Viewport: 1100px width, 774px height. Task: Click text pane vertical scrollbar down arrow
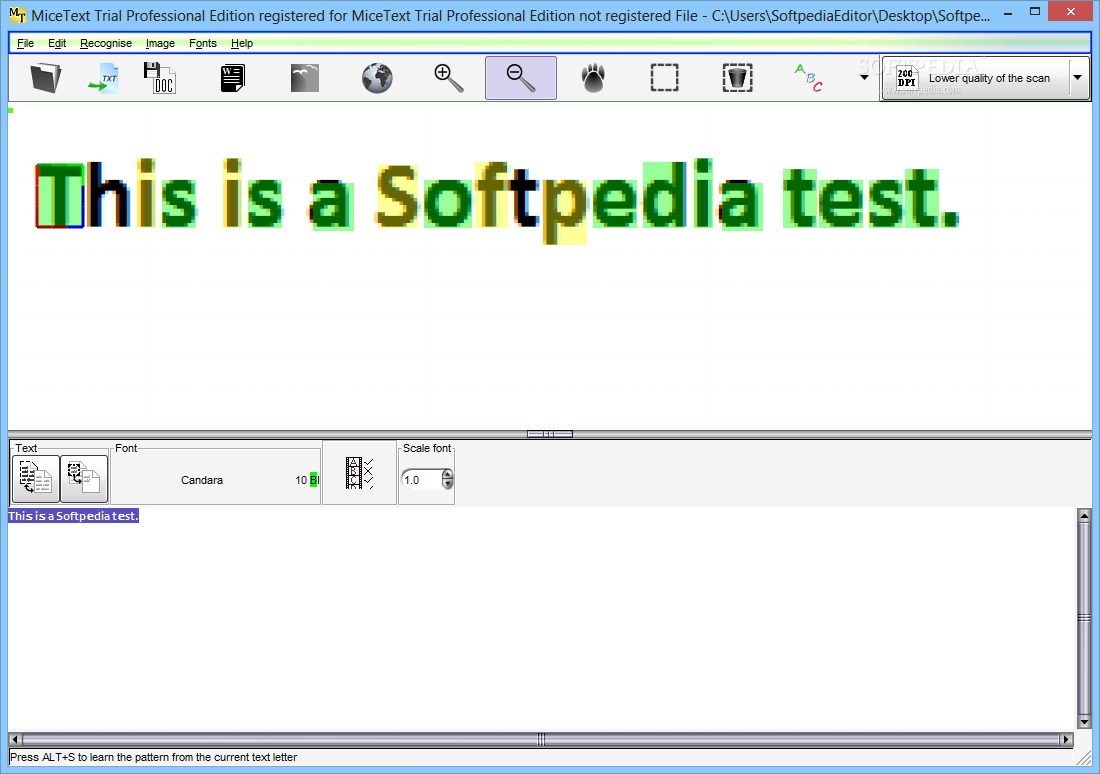click(x=1085, y=721)
